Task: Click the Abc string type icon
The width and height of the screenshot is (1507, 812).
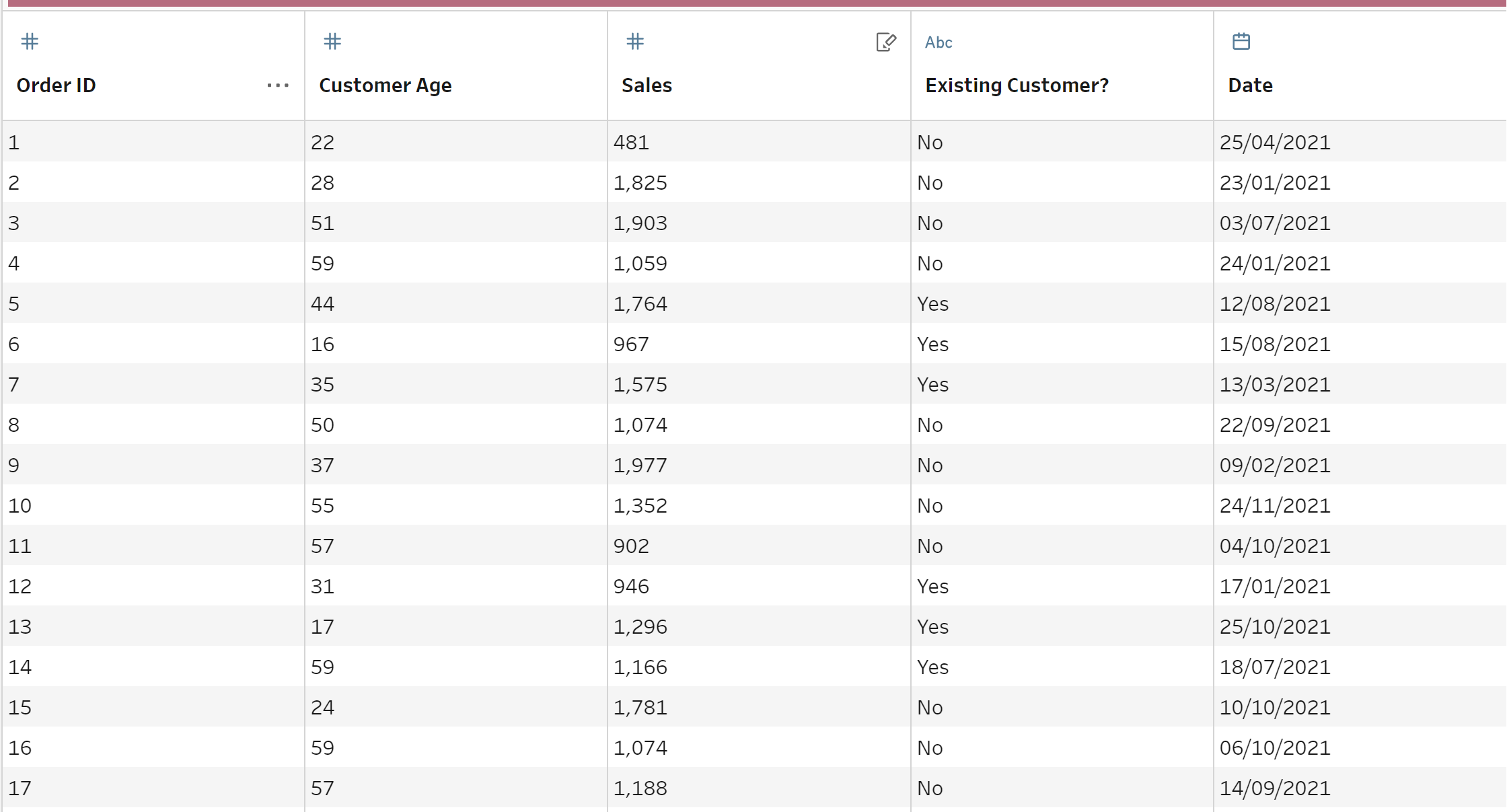Action: [x=939, y=42]
